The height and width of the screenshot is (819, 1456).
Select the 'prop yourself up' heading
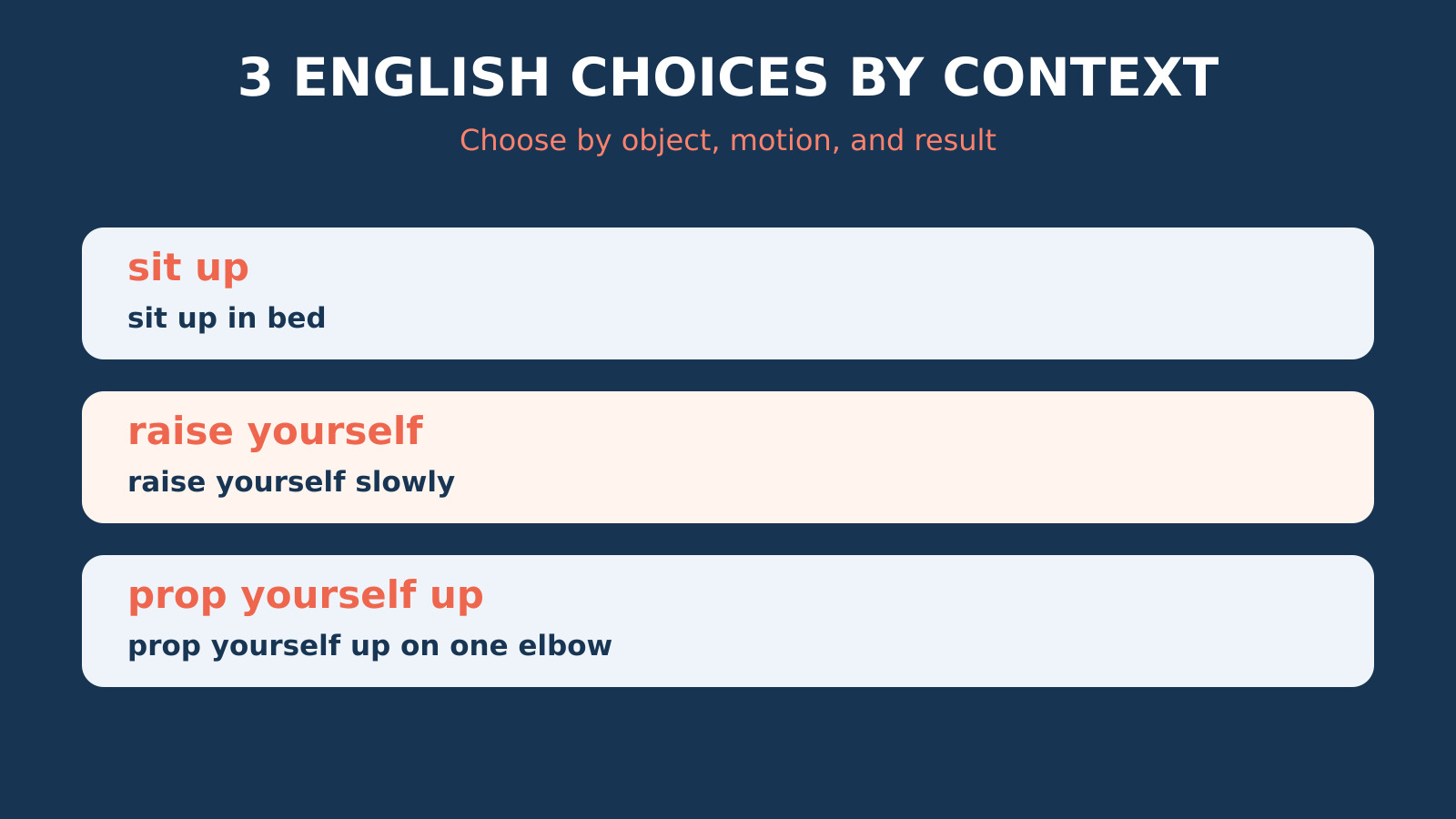click(306, 596)
